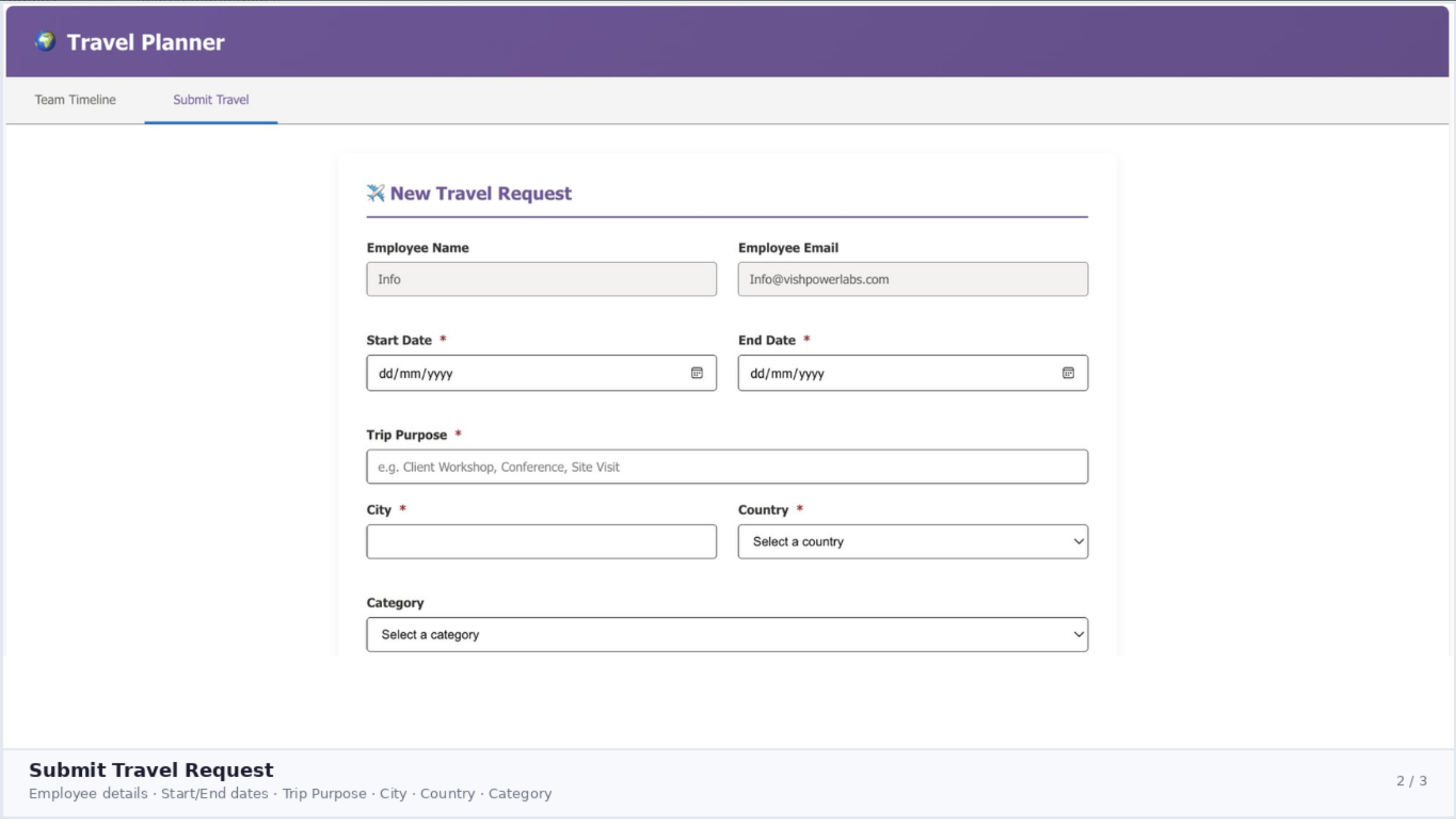
Task: Click the globe icon in the Travel Planner header
Action: [45, 41]
